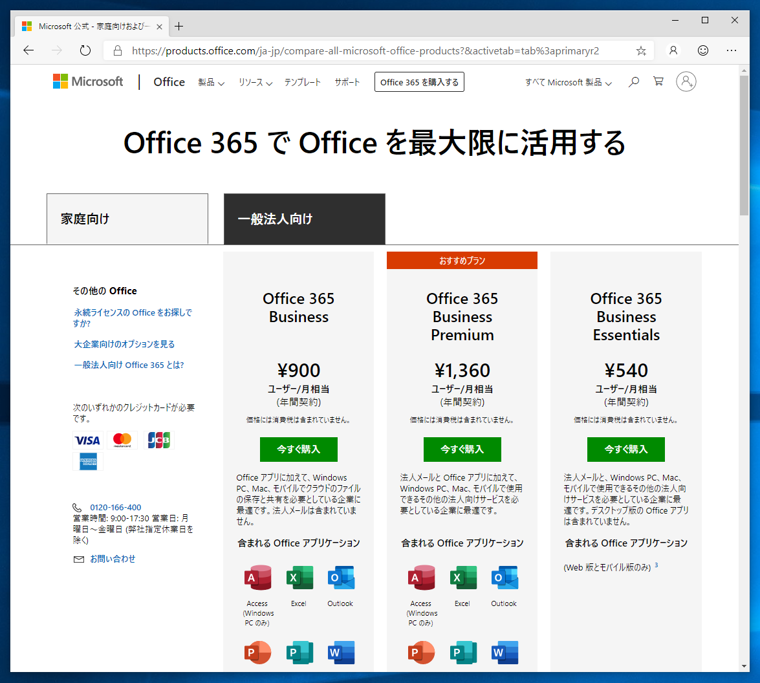760x683 pixels.
Task: Open browser profile icon in toolbar
Action: pyautogui.click(x=673, y=50)
